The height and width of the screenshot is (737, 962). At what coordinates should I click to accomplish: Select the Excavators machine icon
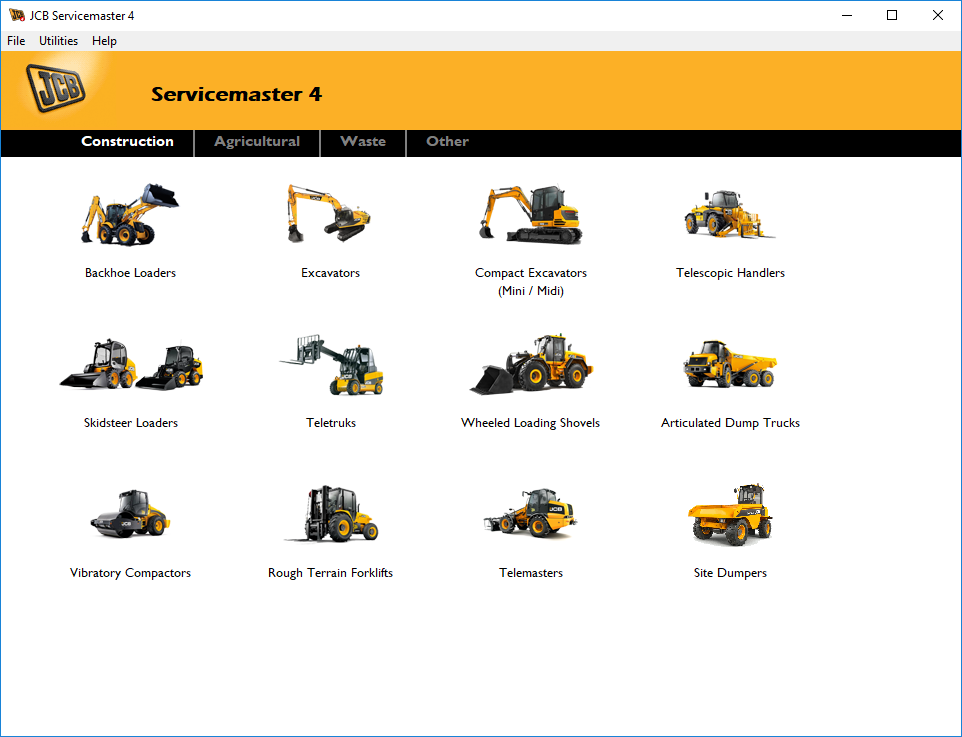[x=329, y=213]
